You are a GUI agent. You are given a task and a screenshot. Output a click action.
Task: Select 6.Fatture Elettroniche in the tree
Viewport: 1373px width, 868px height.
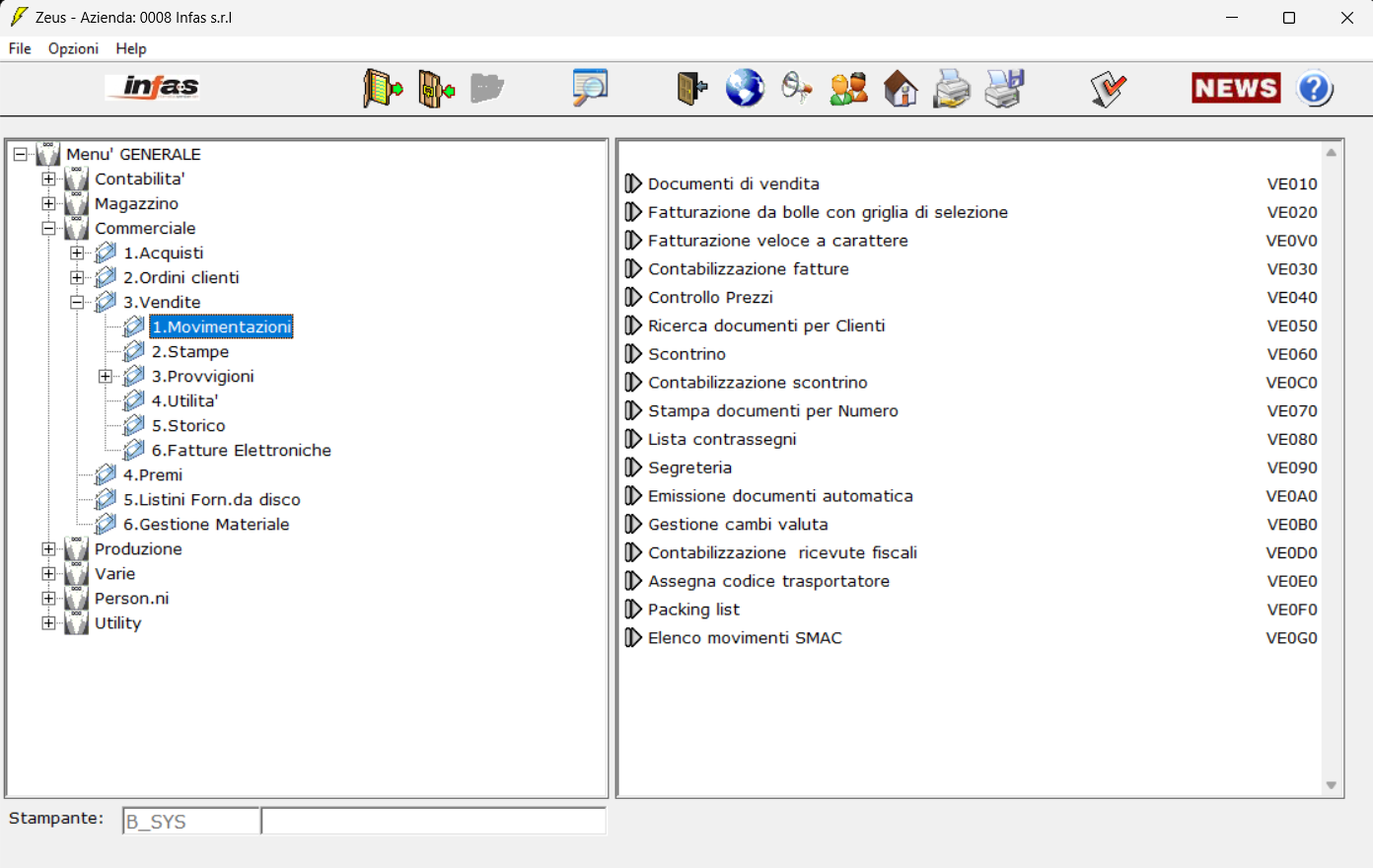(241, 451)
